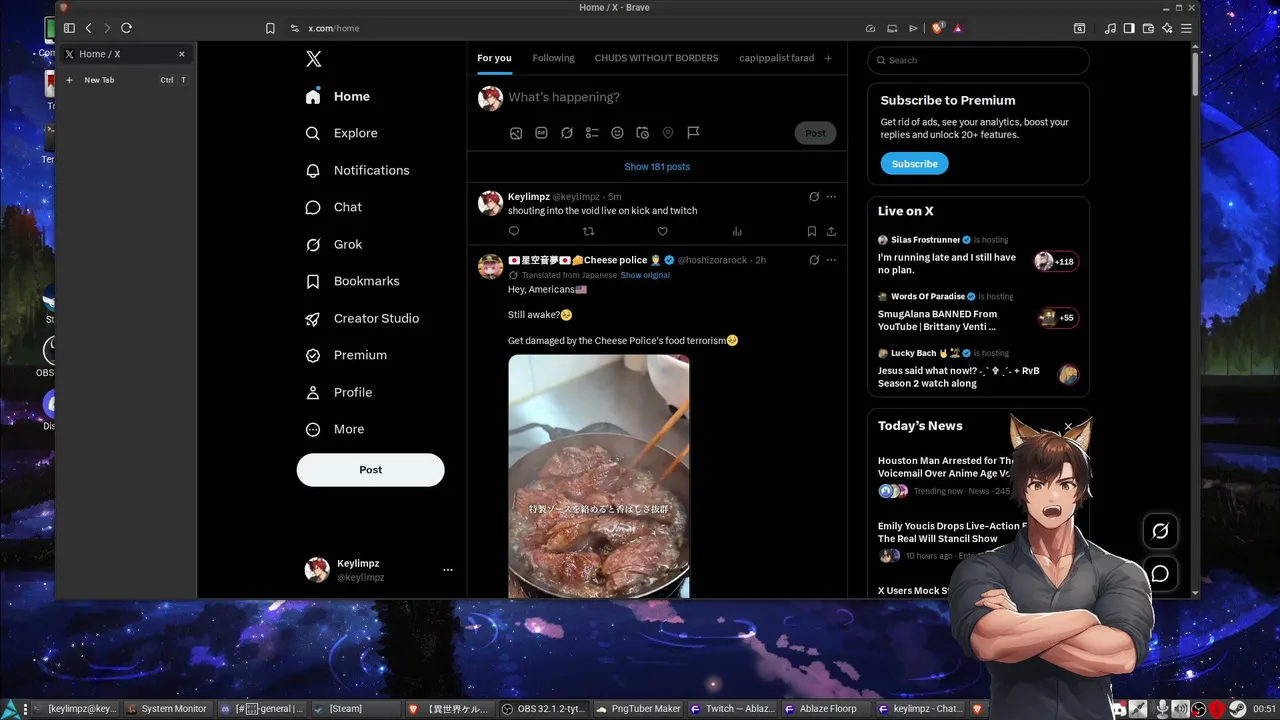The width and height of the screenshot is (1280, 720).
Task: Click the blue Subscribe button
Action: [915, 164]
